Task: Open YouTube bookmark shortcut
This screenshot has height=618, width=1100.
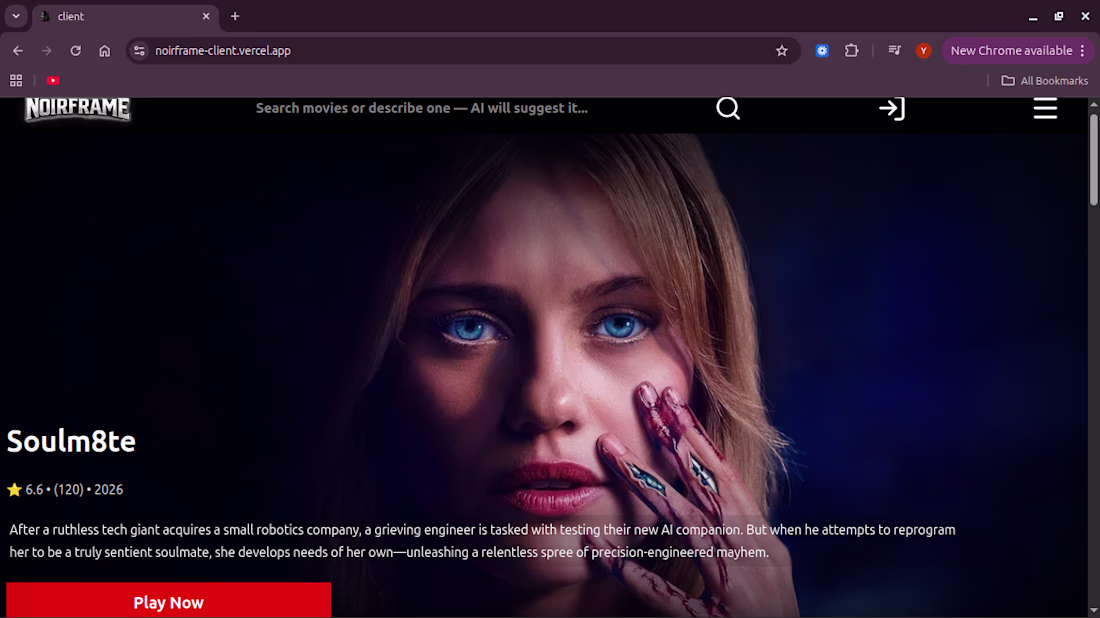Action: tap(53, 81)
